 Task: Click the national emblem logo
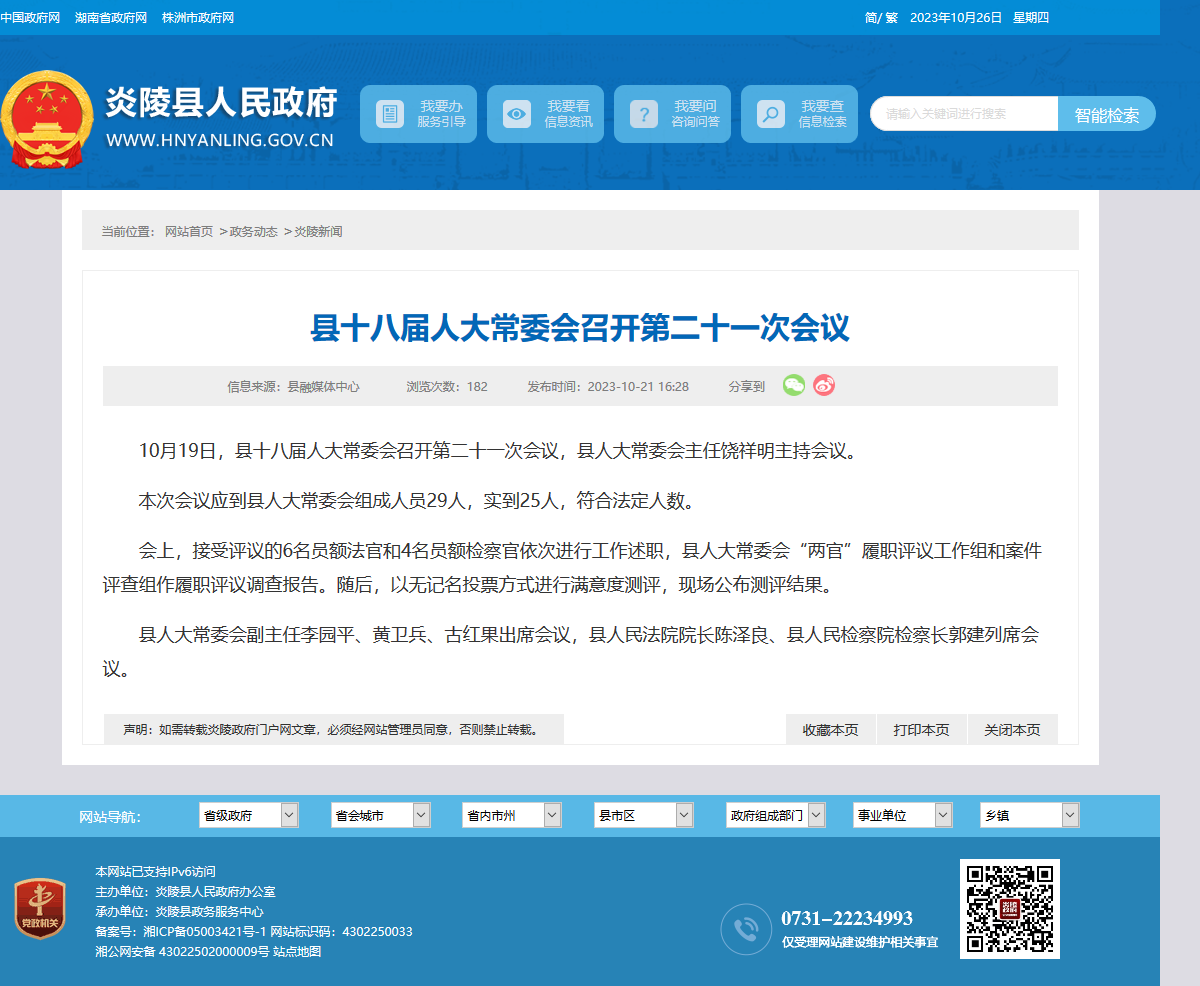(46, 119)
